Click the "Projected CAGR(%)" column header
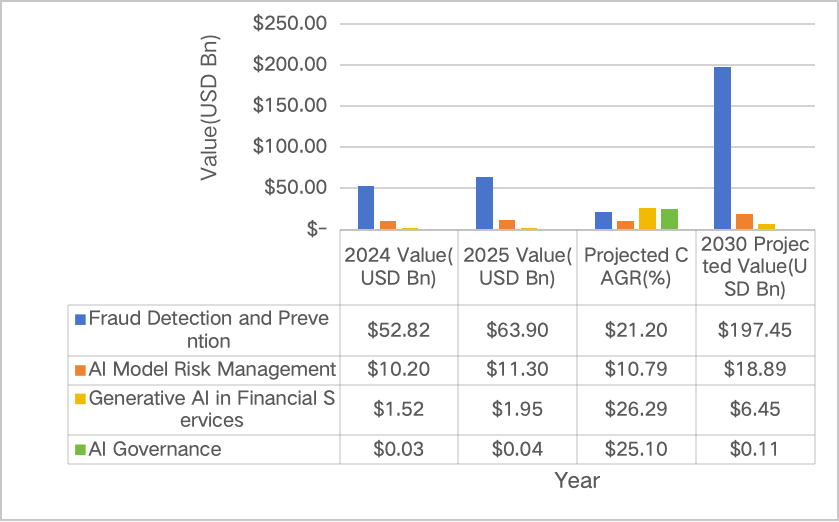This screenshot has width=839, height=522. coord(636,266)
